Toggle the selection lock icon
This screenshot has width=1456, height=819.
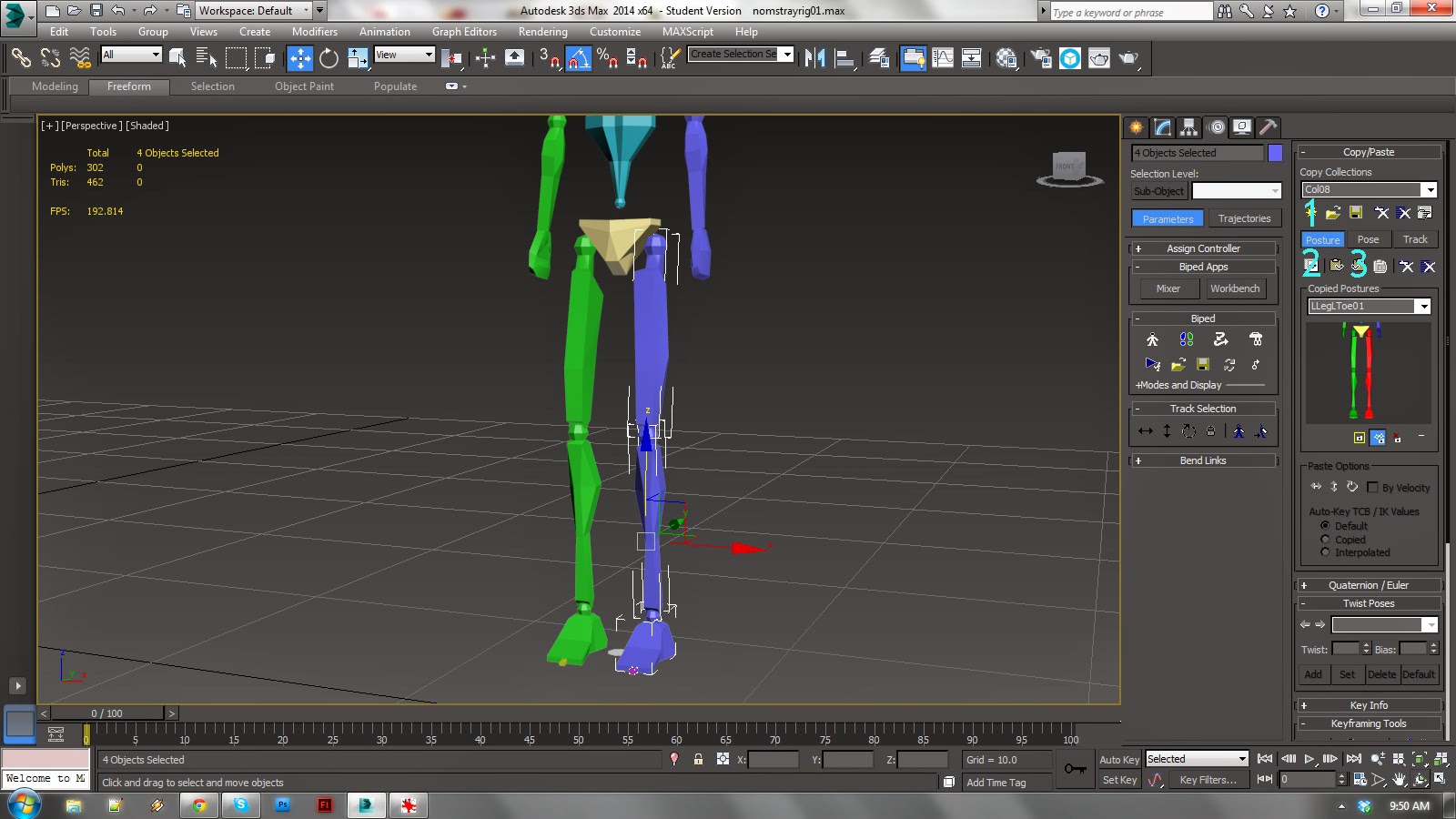click(698, 759)
